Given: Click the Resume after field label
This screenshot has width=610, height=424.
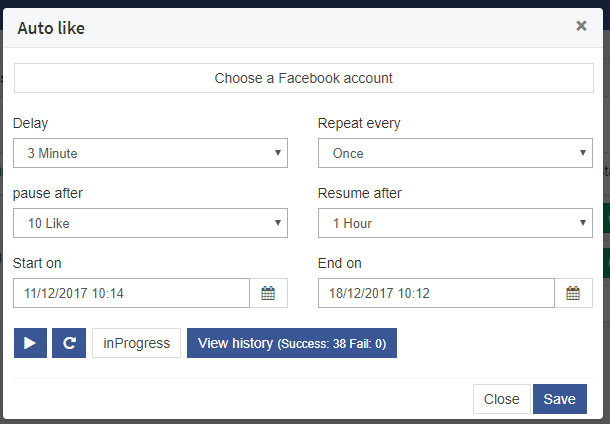Looking at the screenshot, I should coord(359,194).
